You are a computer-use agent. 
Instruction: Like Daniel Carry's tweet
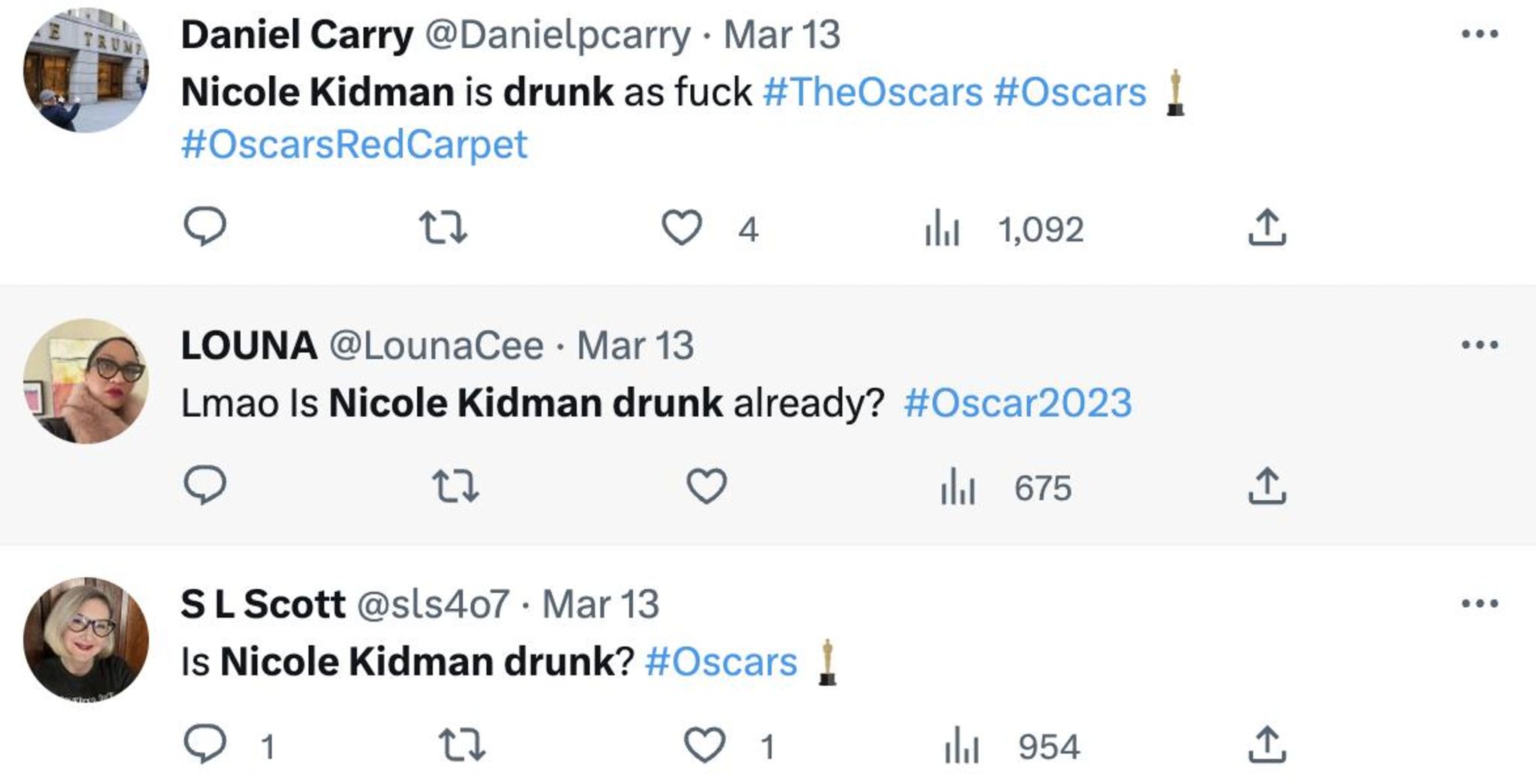point(681,228)
